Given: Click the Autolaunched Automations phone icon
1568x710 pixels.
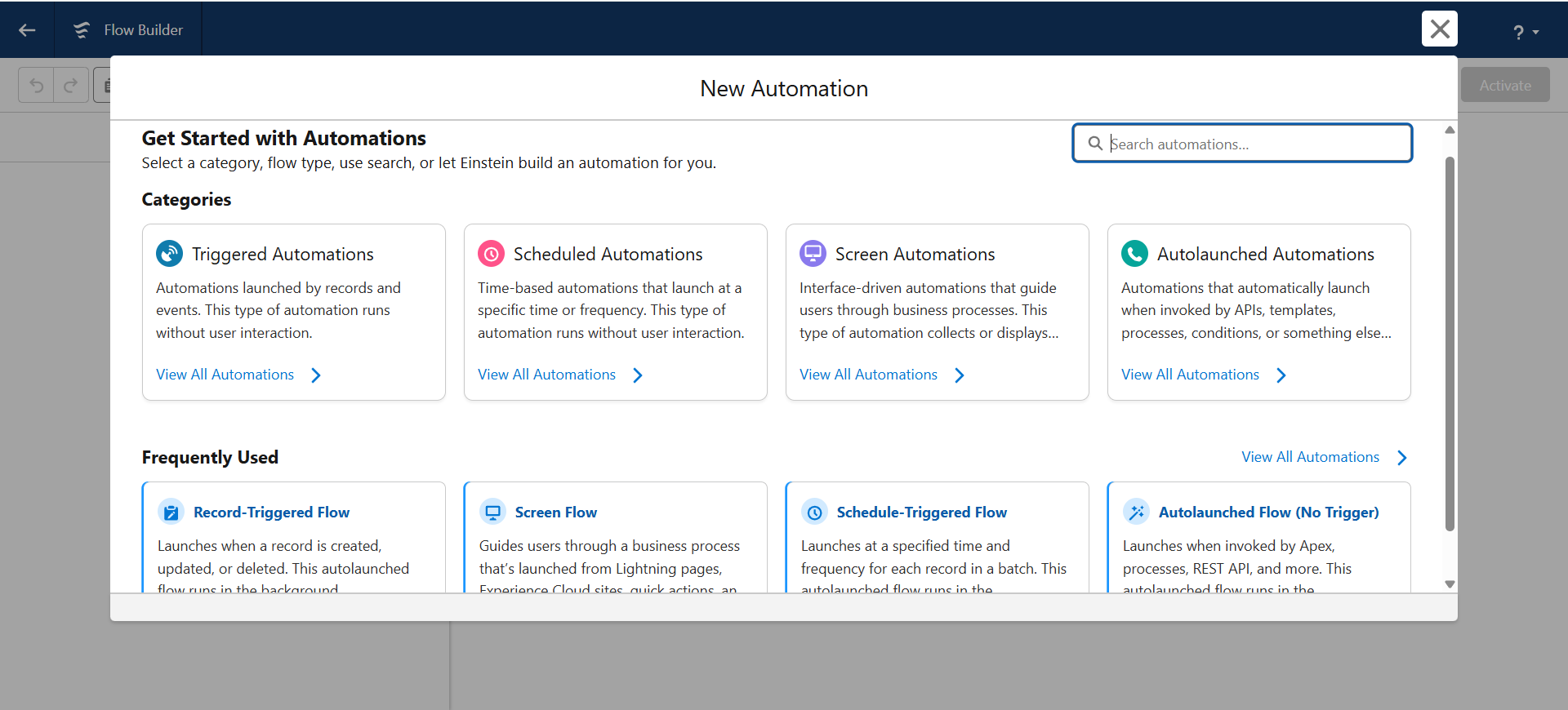Looking at the screenshot, I should pyautogui.click(x=1135, y=254).
